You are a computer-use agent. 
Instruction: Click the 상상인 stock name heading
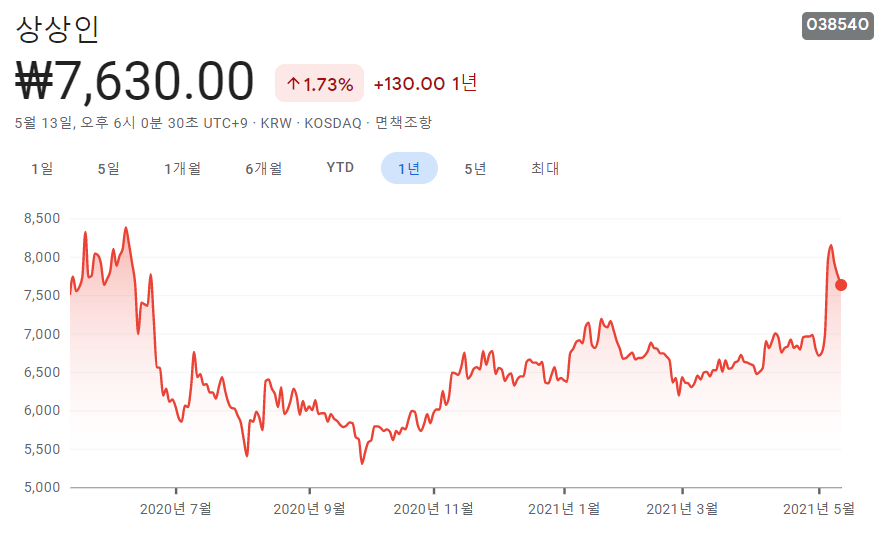point(58,29)
